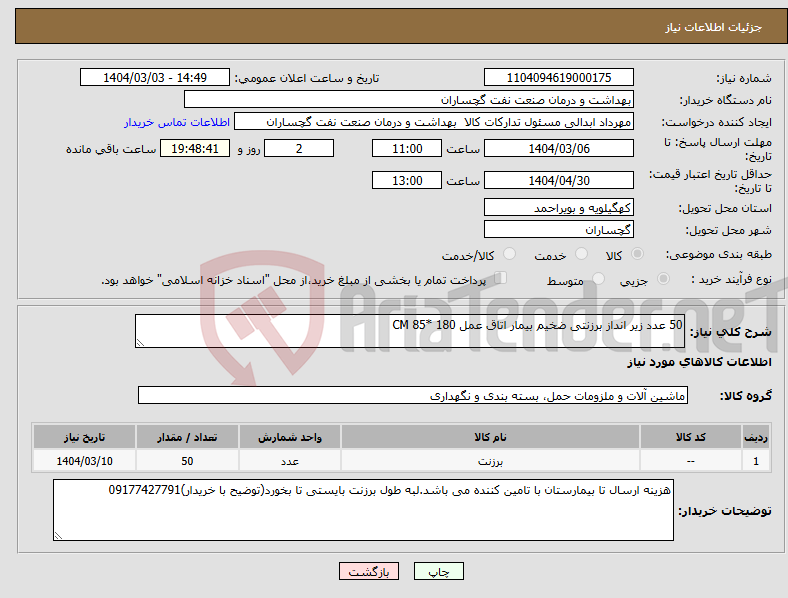
Task: Click the گروه کالا label
Action: pyautogui.click(x=746, y=396)
